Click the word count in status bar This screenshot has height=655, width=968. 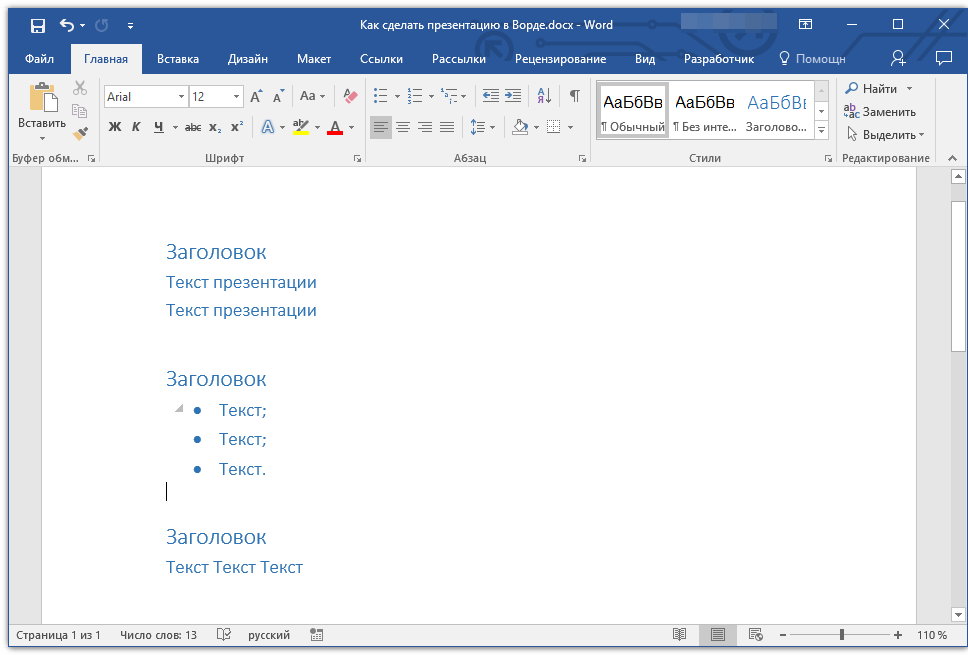158,635
